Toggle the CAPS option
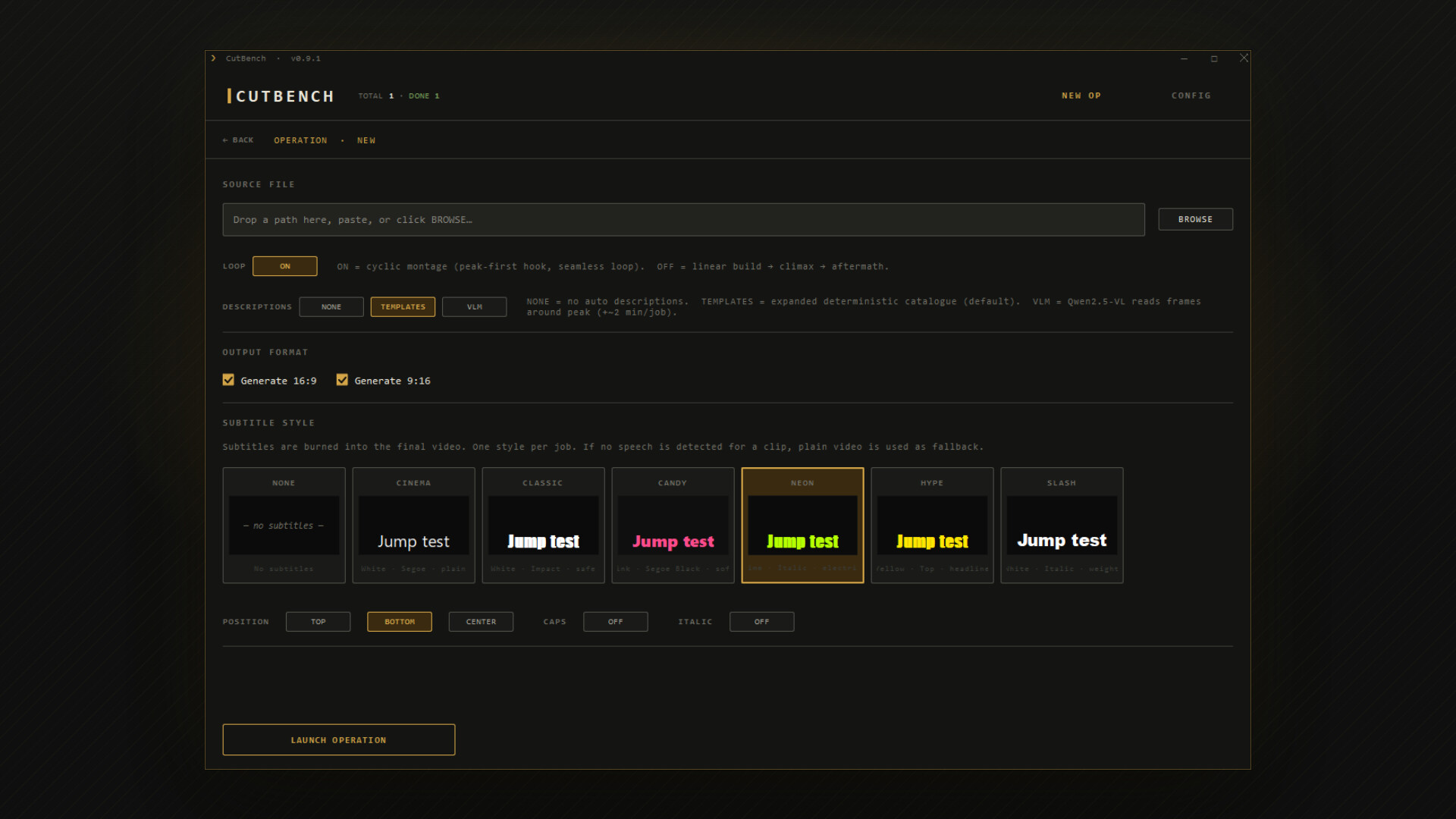The image size is (1456, 819). 615,622
